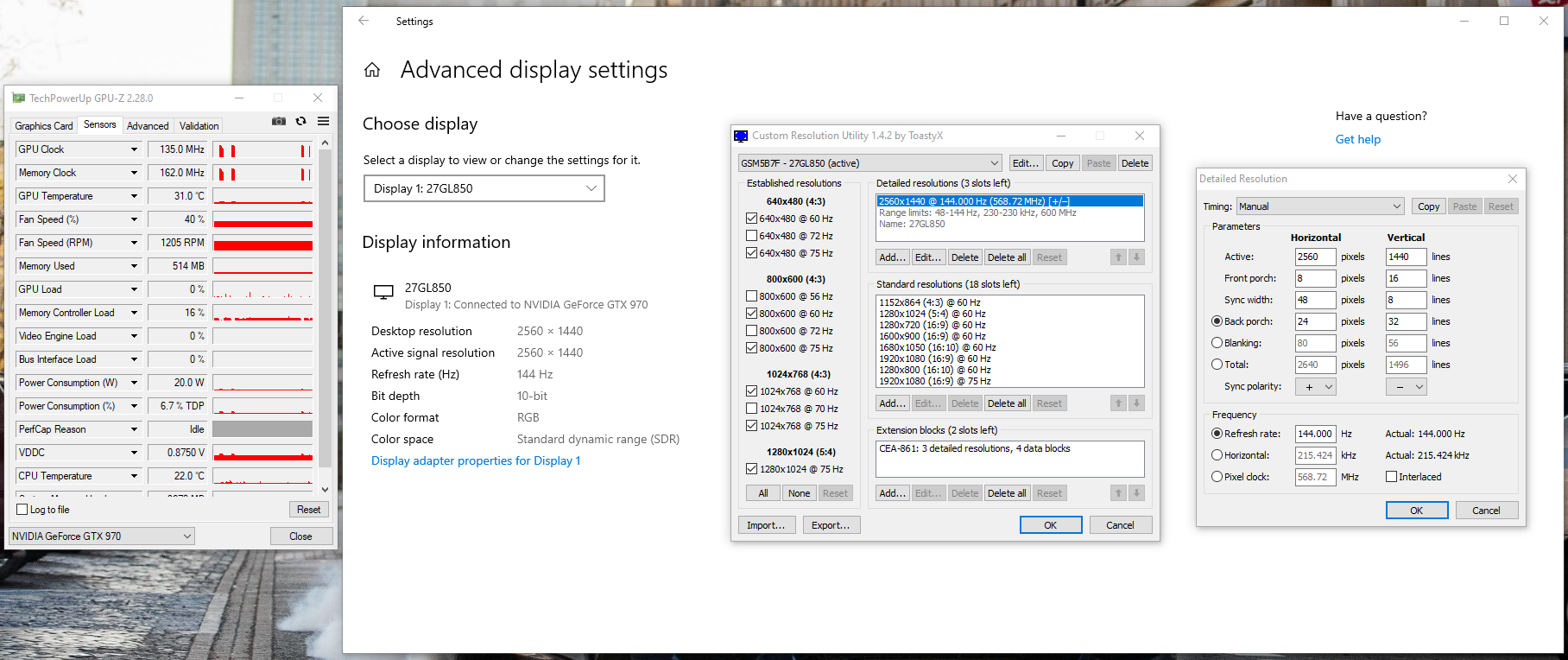The height and width of the screenshot is (660, 1568).
Task: Click the Edit... button beside monitor dropdown
Action: tap(1026, 163)
